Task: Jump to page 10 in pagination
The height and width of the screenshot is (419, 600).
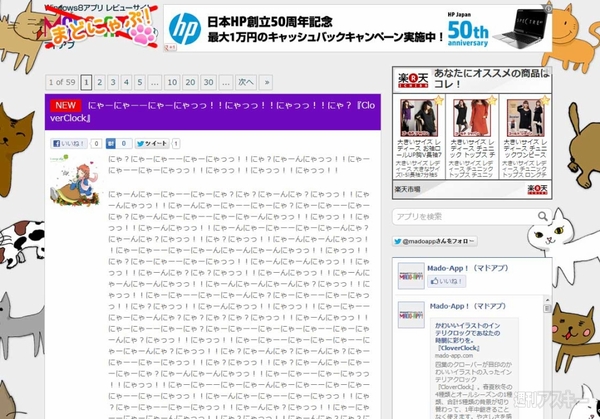Action: [x=172, y=82]
